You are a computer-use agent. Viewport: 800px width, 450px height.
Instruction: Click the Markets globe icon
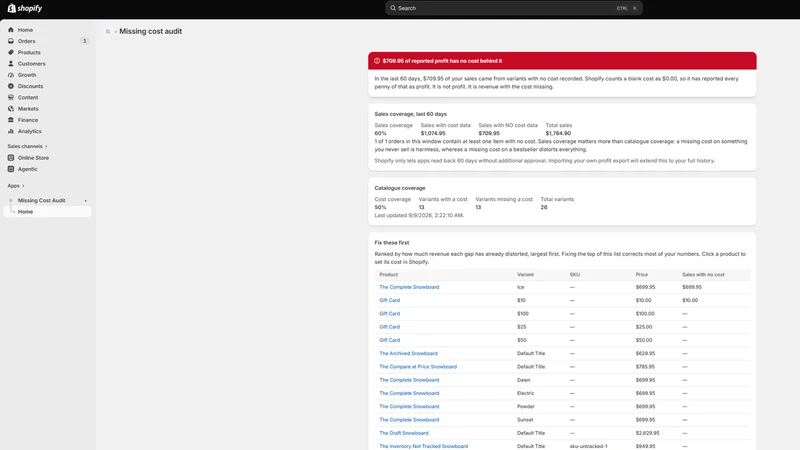point(11,108)
